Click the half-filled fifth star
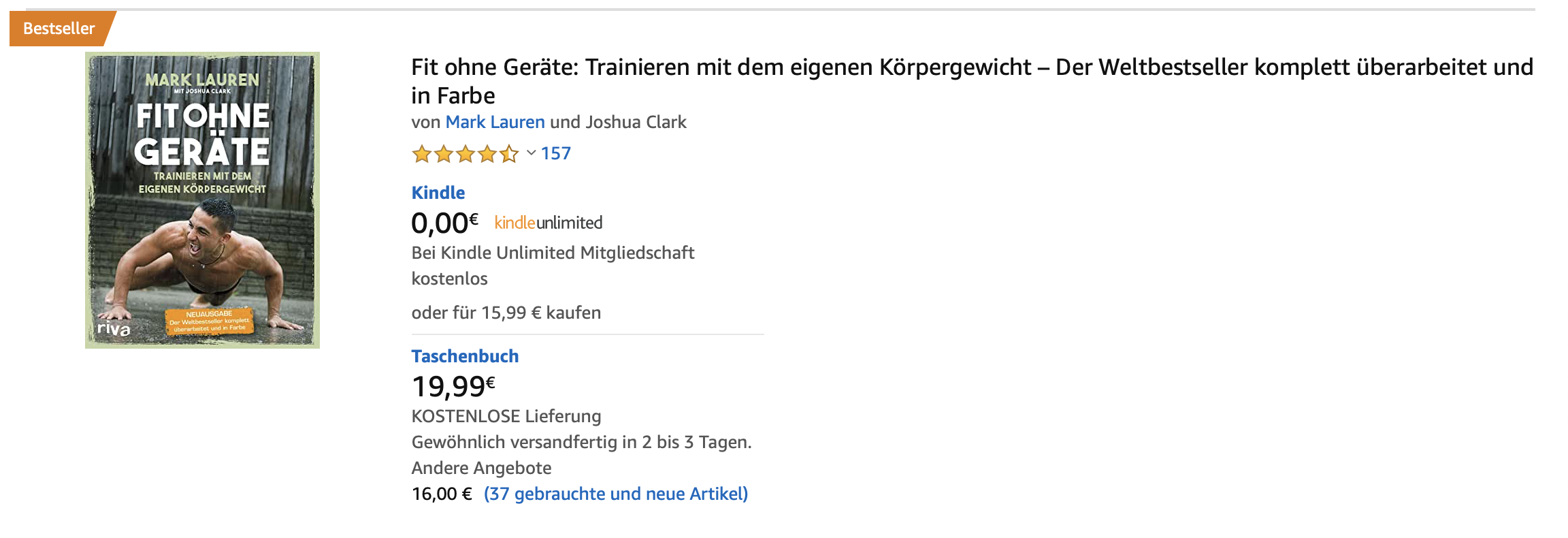 pyautogui.click(x=509, y=155)
